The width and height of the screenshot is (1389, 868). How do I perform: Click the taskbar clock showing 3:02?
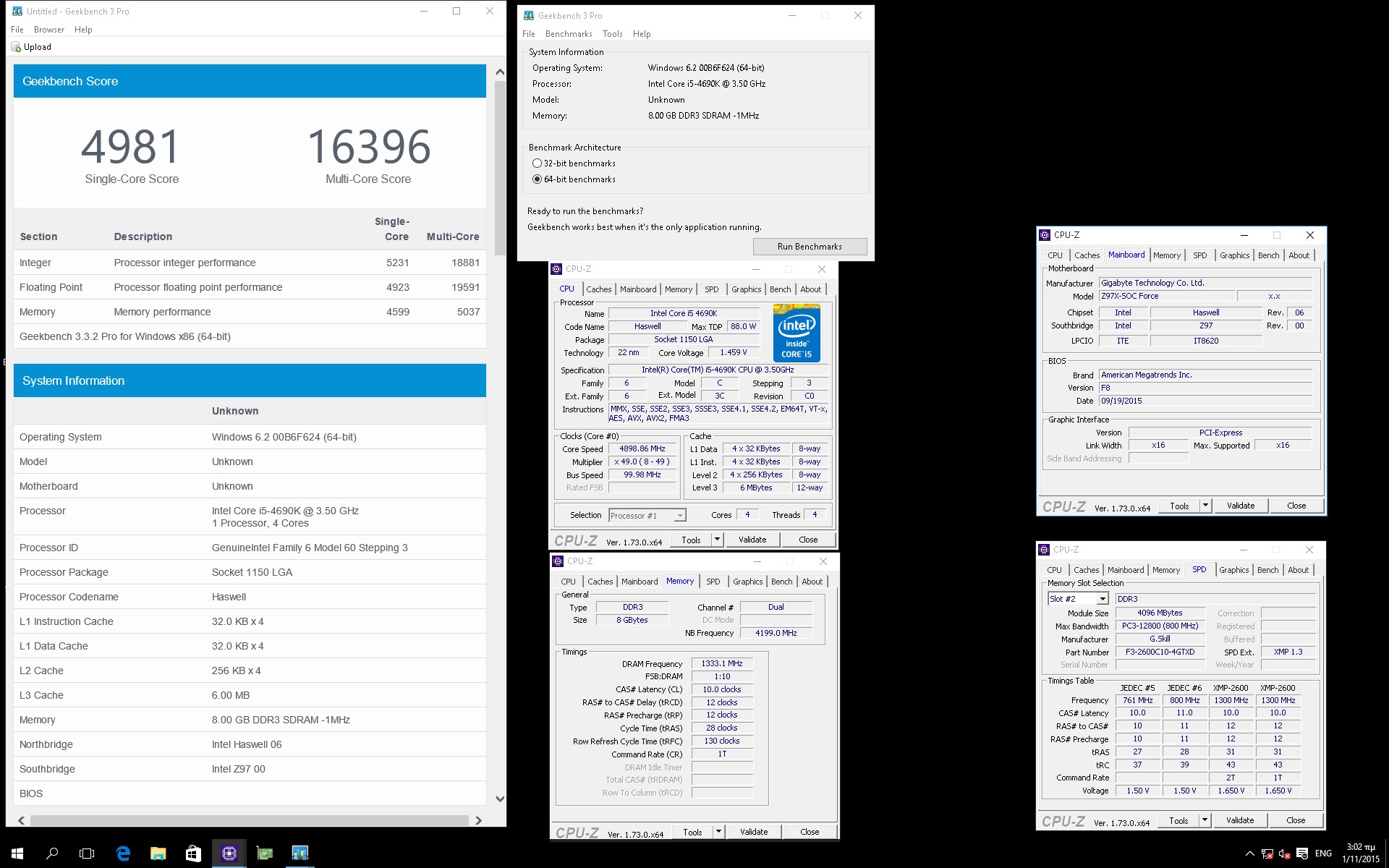point(1360,854)
